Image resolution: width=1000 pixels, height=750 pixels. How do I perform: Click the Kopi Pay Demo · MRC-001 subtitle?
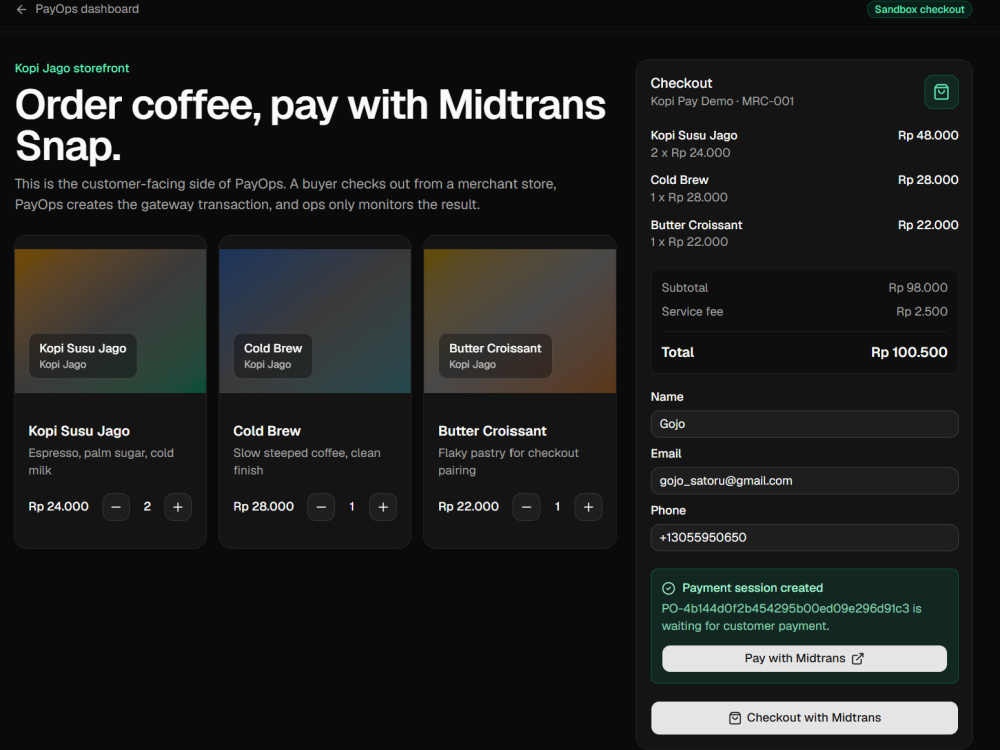(722, 101)
